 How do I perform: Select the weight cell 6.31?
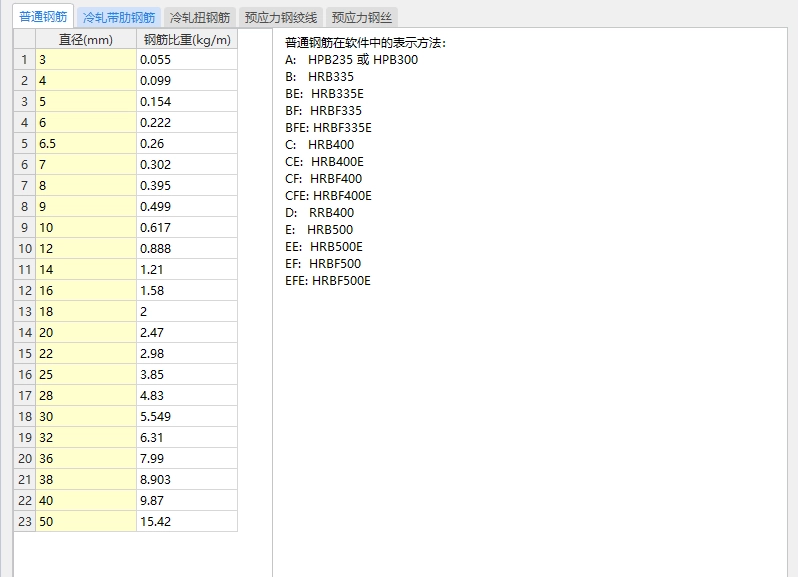click(x=187, y=437)
